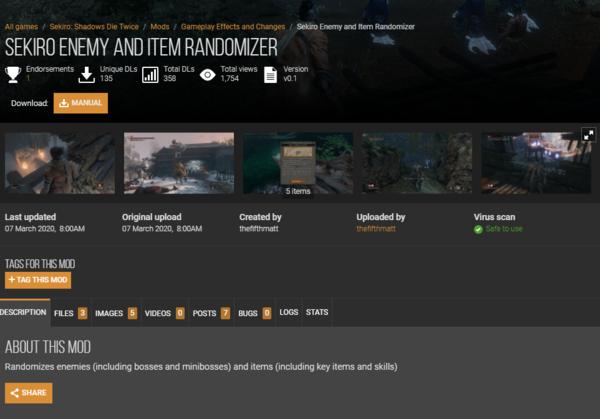Click the Sekiro Enemy and Item Randomizer title

point(141,47)
